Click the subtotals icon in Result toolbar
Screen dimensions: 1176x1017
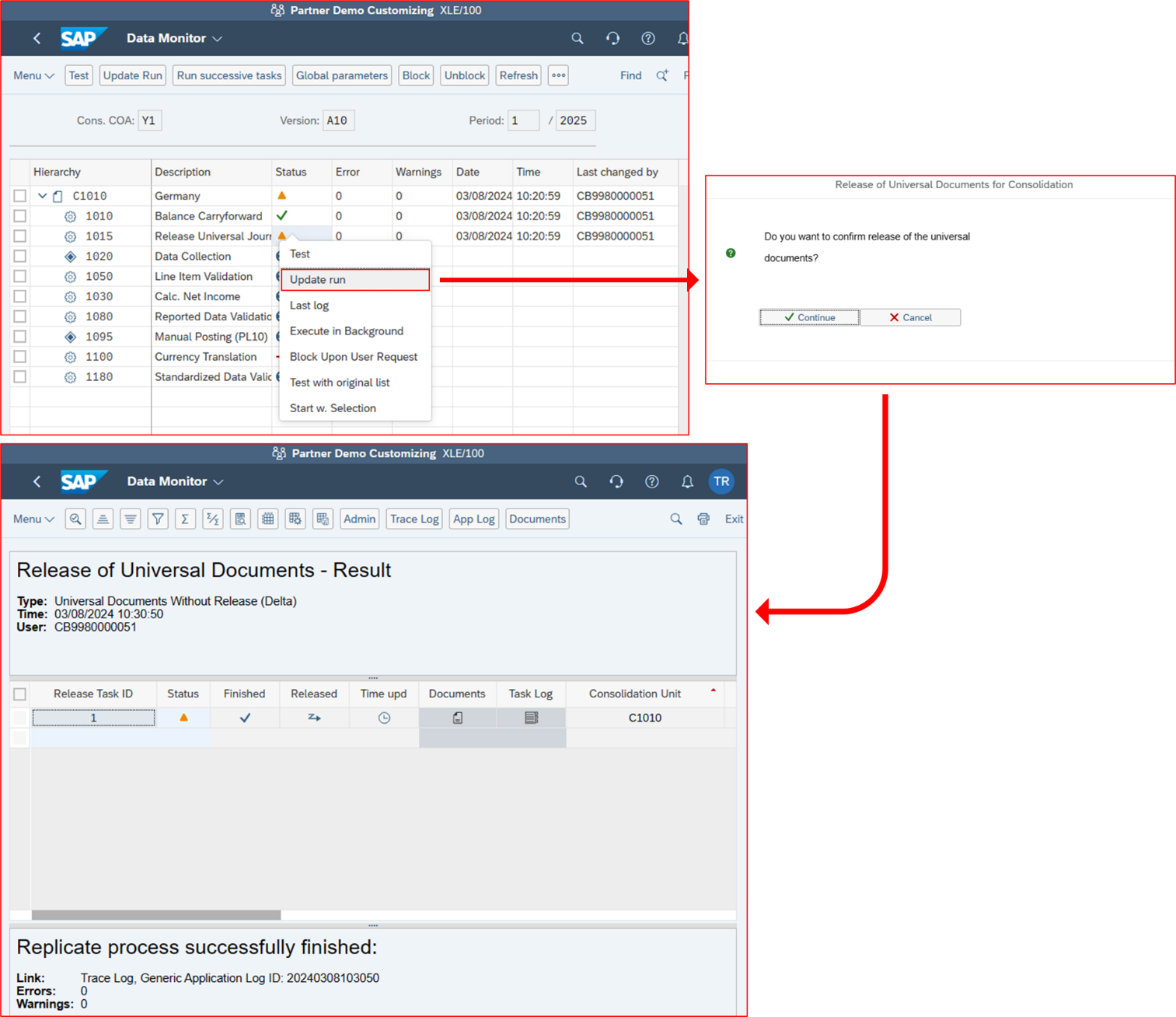click(x=213, y=519)
